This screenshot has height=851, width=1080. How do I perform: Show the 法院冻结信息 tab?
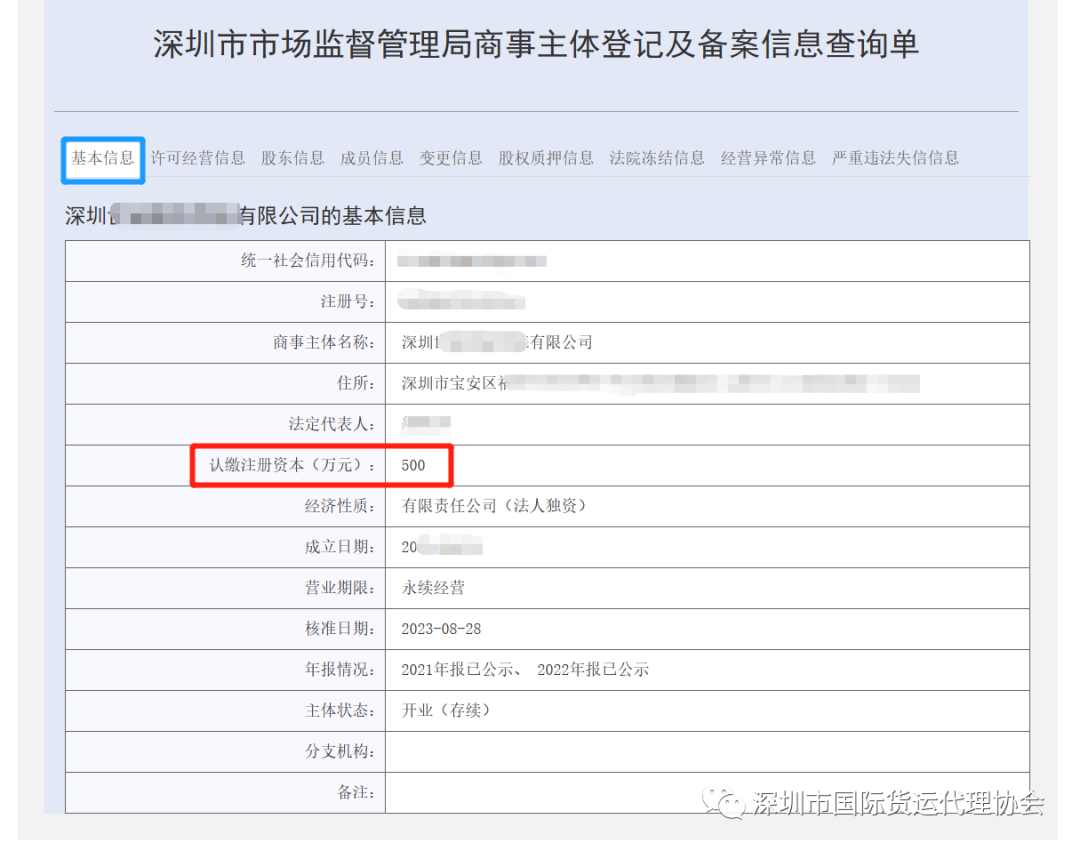[x=656, y=158]
